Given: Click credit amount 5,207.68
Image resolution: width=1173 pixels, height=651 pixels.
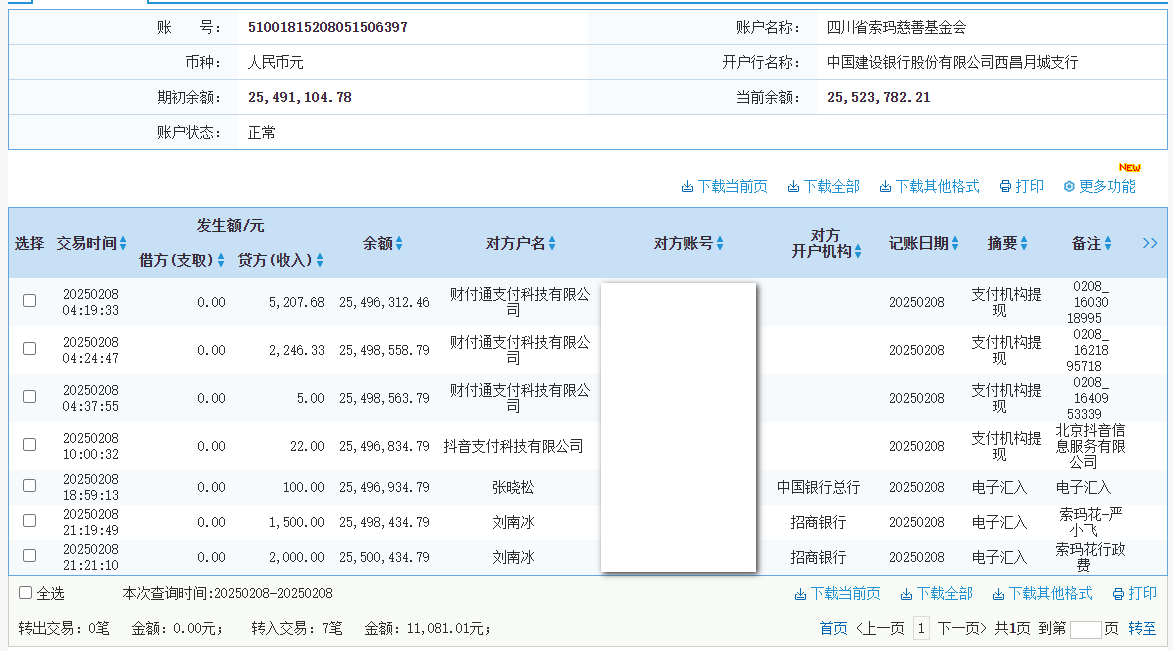Looking at the screenshot, I should point(297,302).
